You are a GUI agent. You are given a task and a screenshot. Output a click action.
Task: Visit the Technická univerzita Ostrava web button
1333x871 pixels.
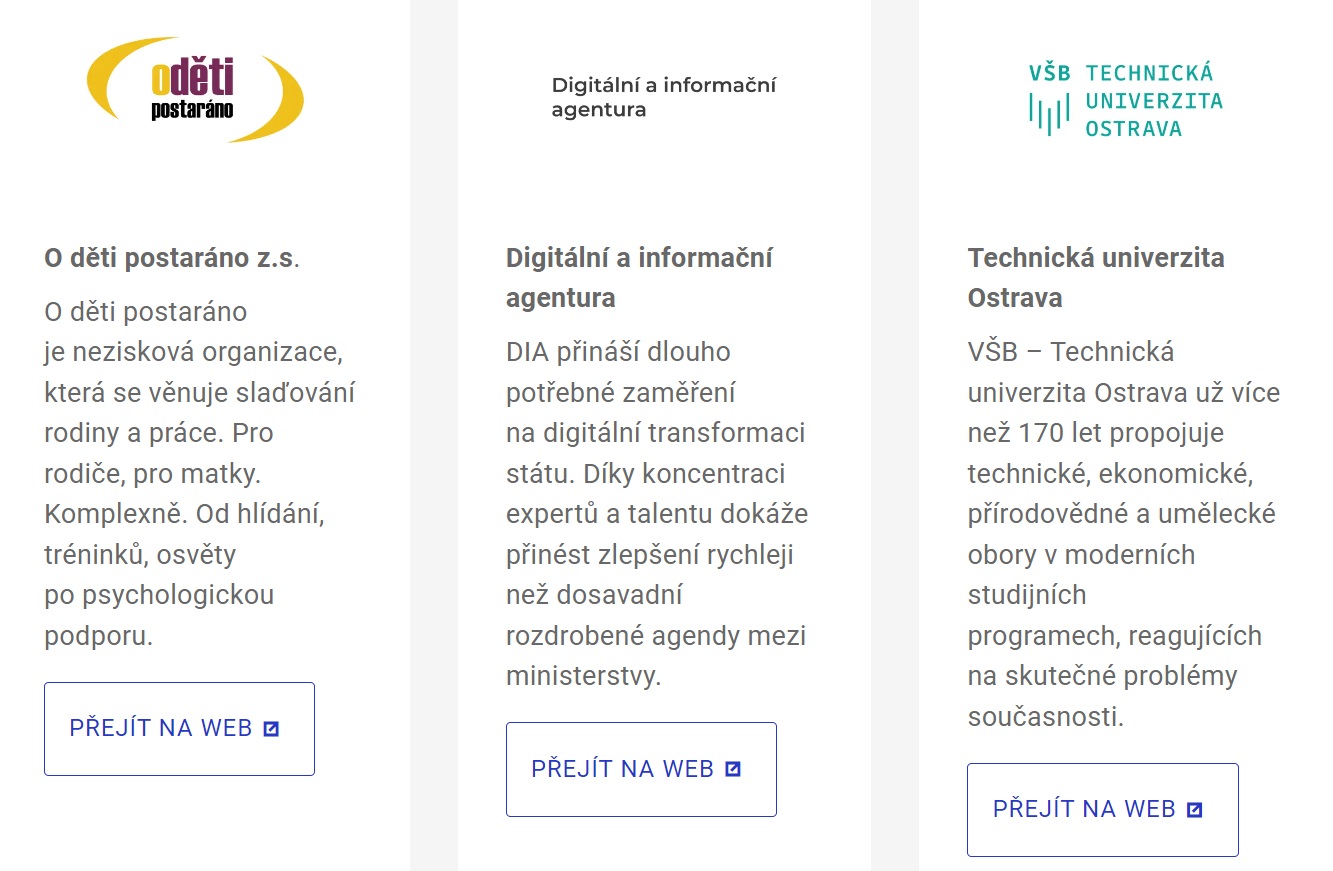(x=1102, y=810)
